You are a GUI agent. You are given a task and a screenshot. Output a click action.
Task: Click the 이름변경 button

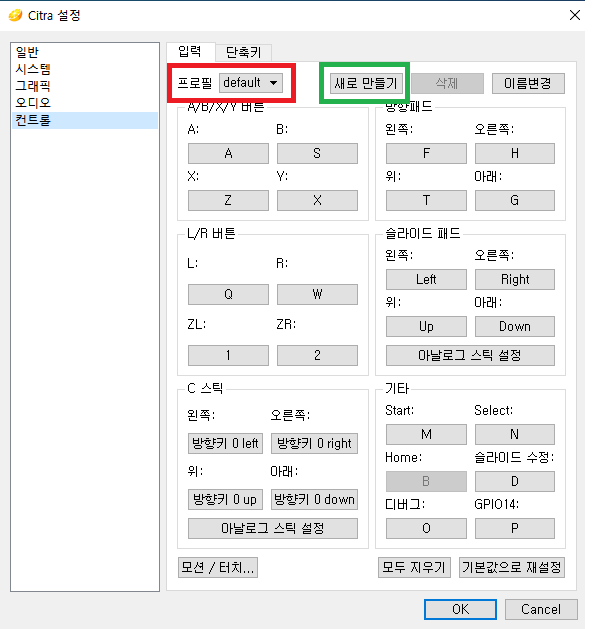point(528,83)
